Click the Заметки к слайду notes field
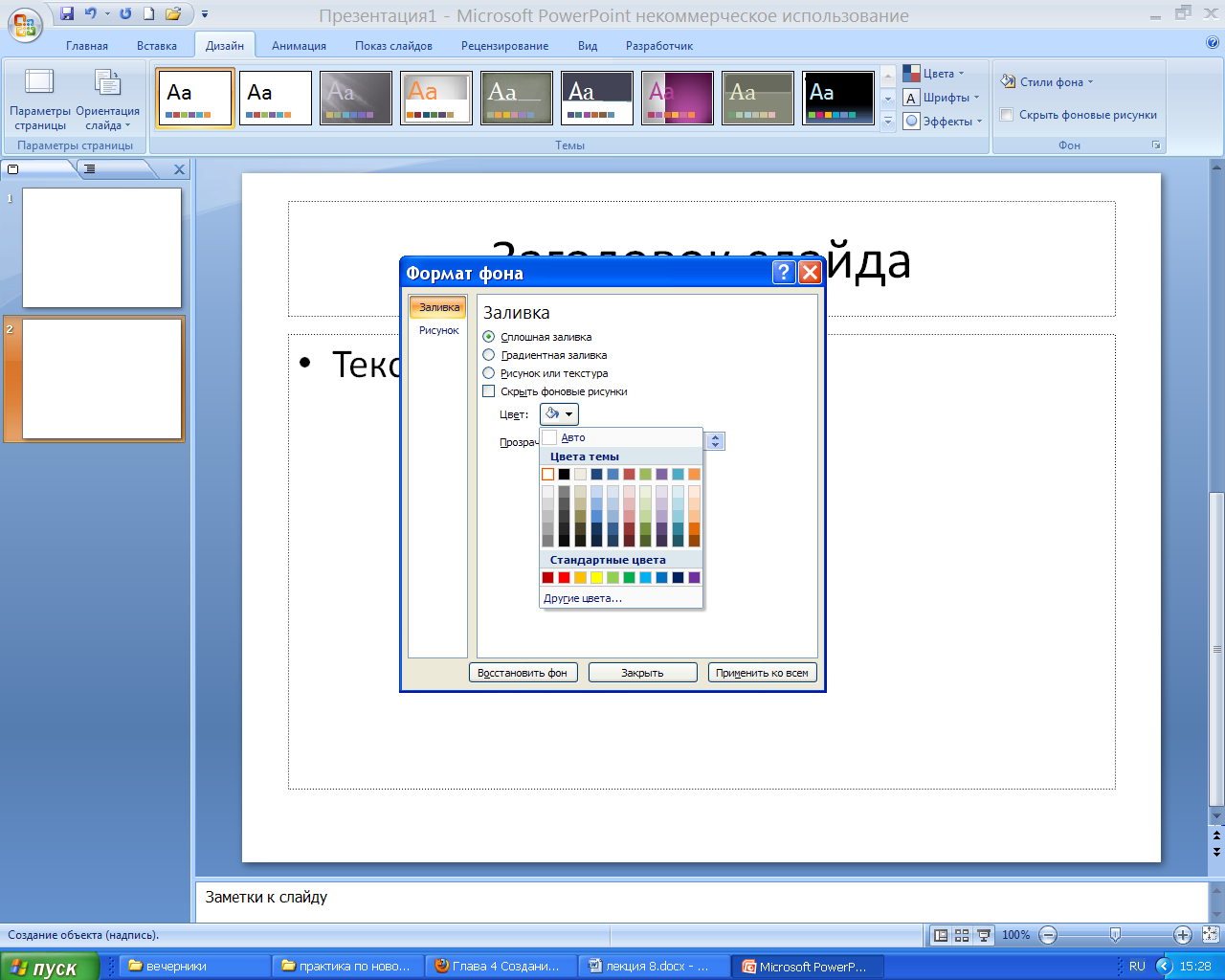Viewport: 1225px width, 980px height. (702, 902)
